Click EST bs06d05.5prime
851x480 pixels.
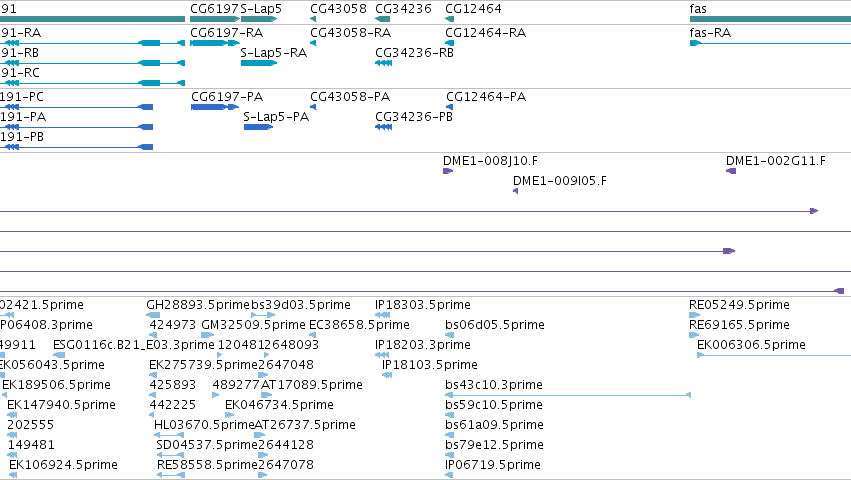[x=495, y=325]
